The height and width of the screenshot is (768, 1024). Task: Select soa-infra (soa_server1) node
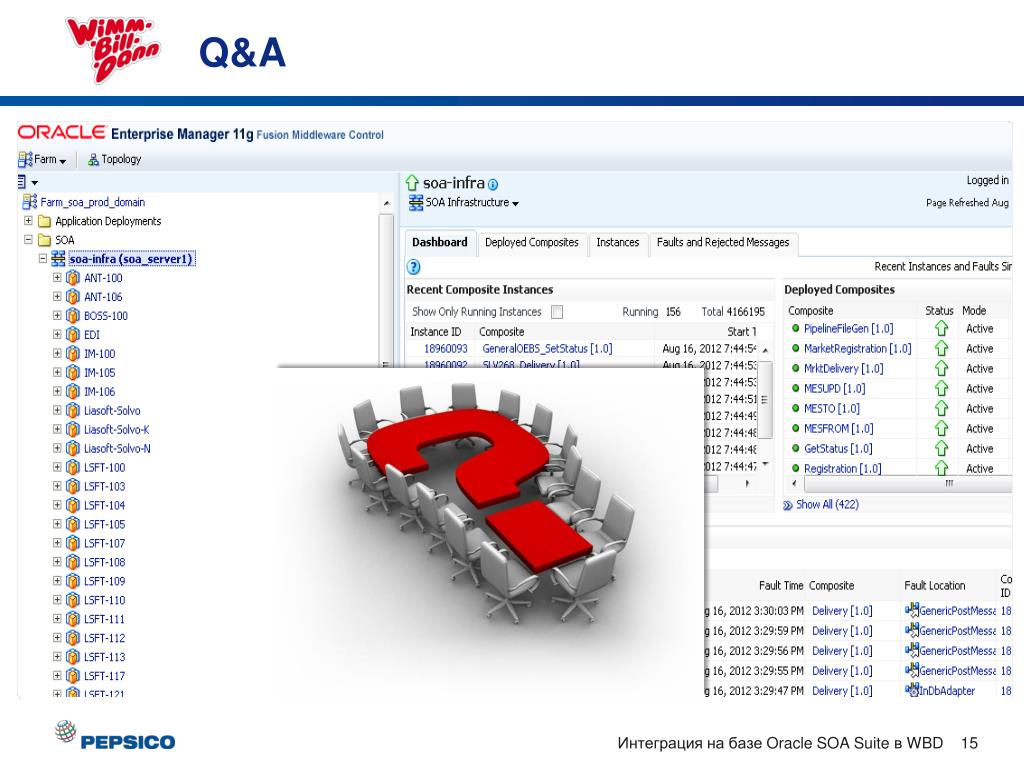[x=131, y=259]
